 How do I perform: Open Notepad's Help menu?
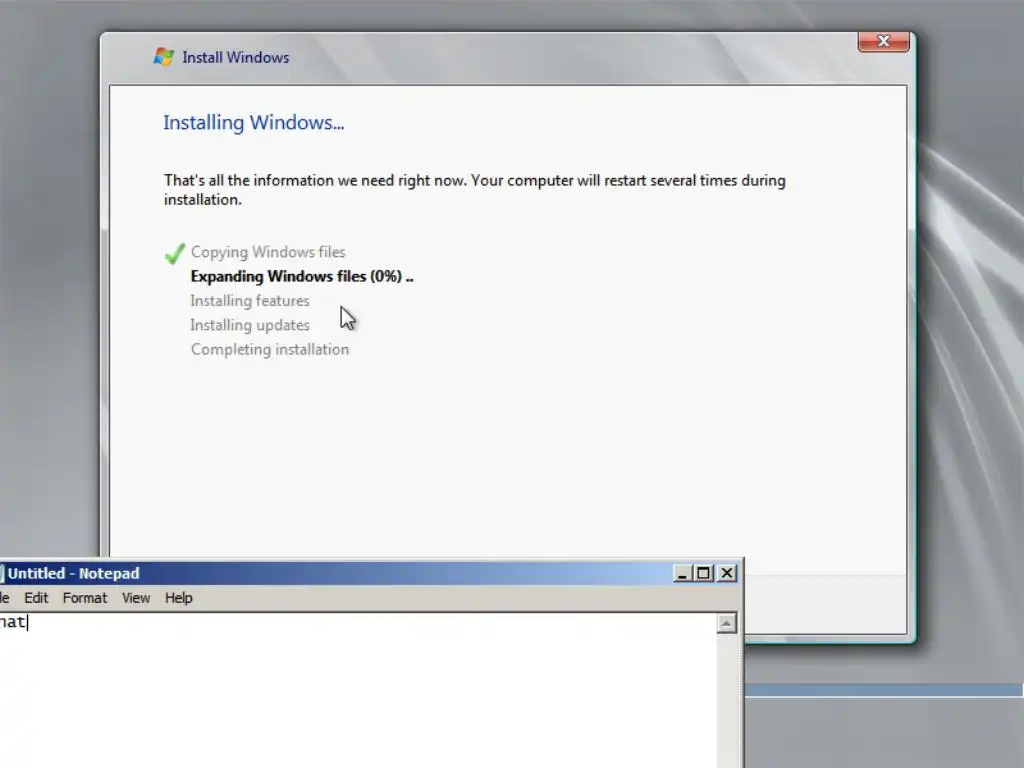coord(178,598)
